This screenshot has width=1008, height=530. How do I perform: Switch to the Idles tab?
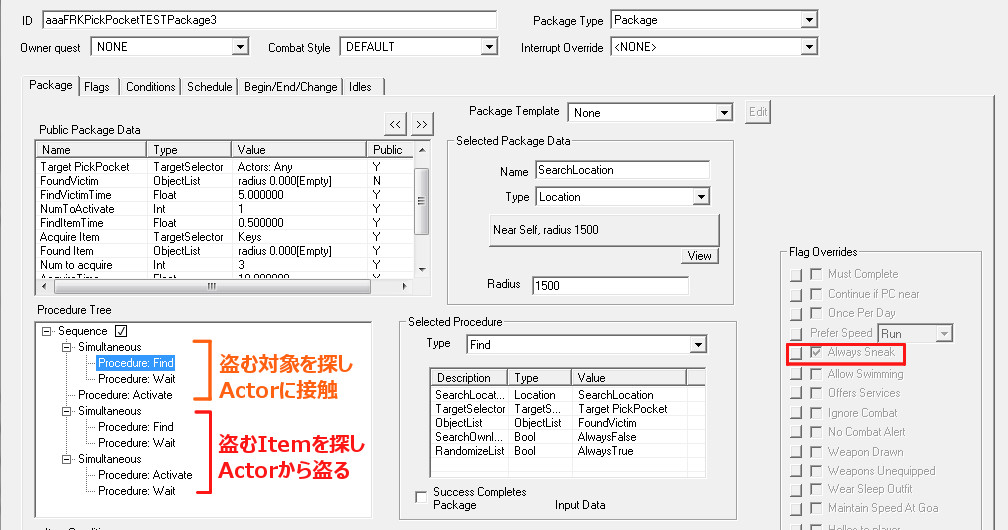361,87
